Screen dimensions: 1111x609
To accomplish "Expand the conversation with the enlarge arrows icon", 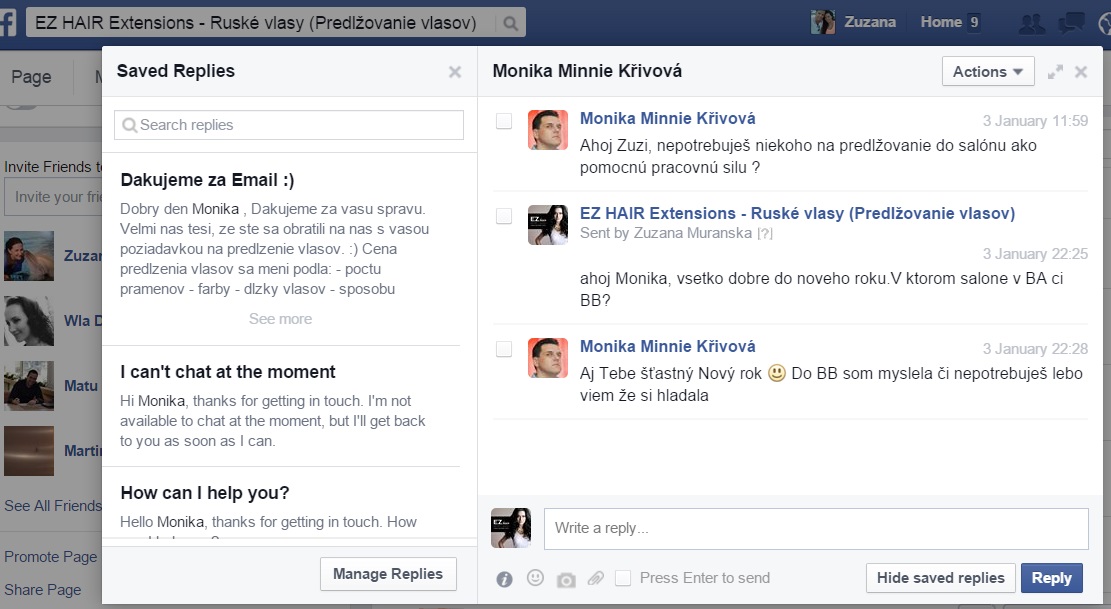I will point(1054,72).
